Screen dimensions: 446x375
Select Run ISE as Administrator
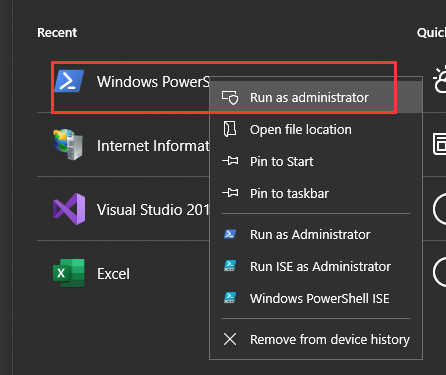pyautogui.click(x=316, y=266)
